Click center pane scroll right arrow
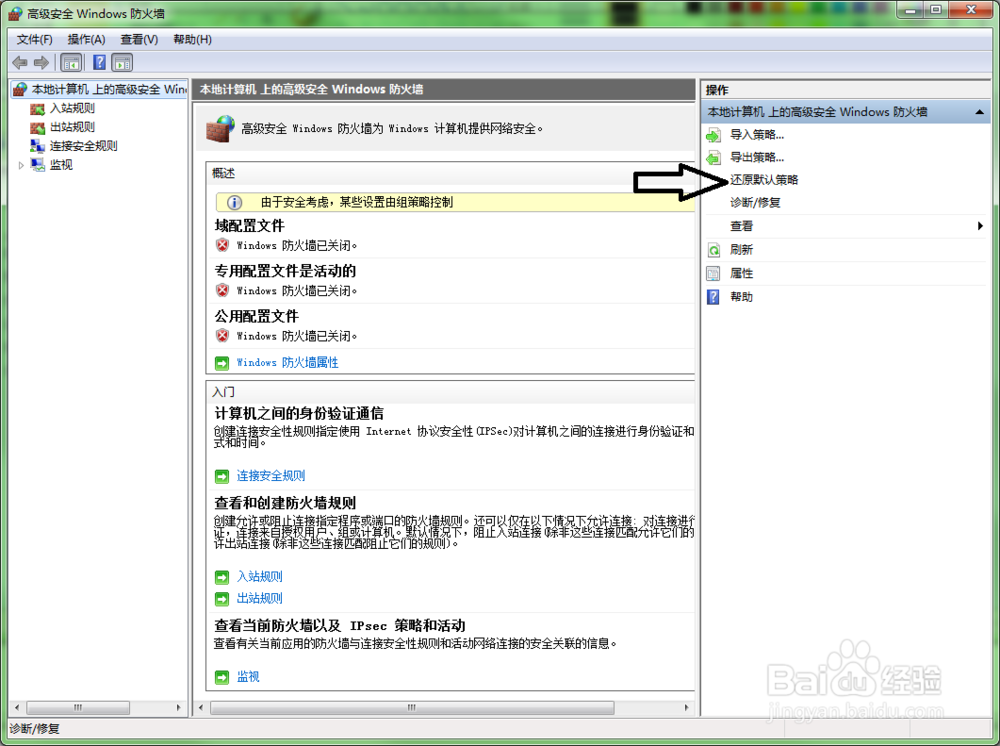This screenshot has height=746, width=1000. coord(686,708)
